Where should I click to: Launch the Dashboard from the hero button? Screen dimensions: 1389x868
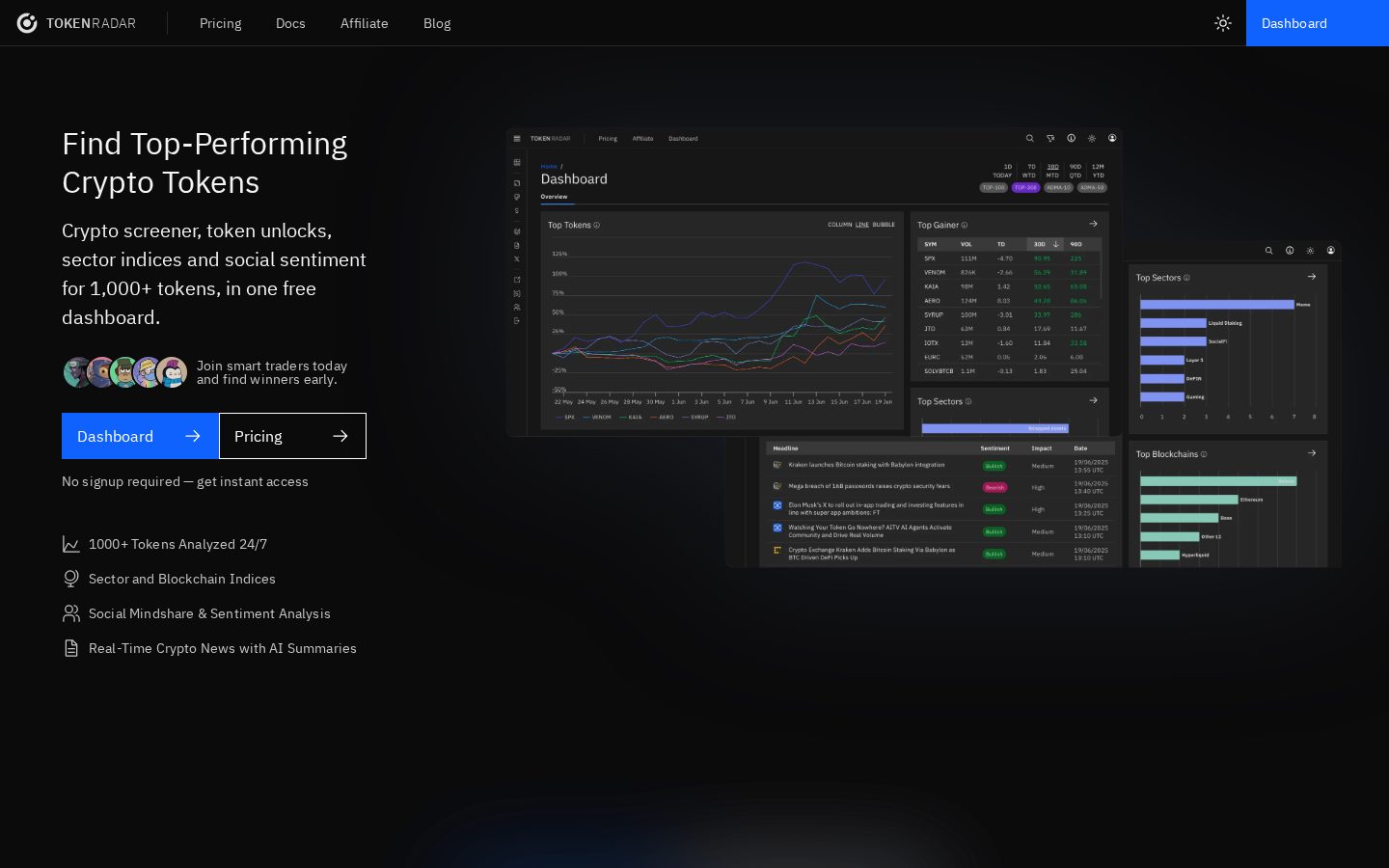140,436
